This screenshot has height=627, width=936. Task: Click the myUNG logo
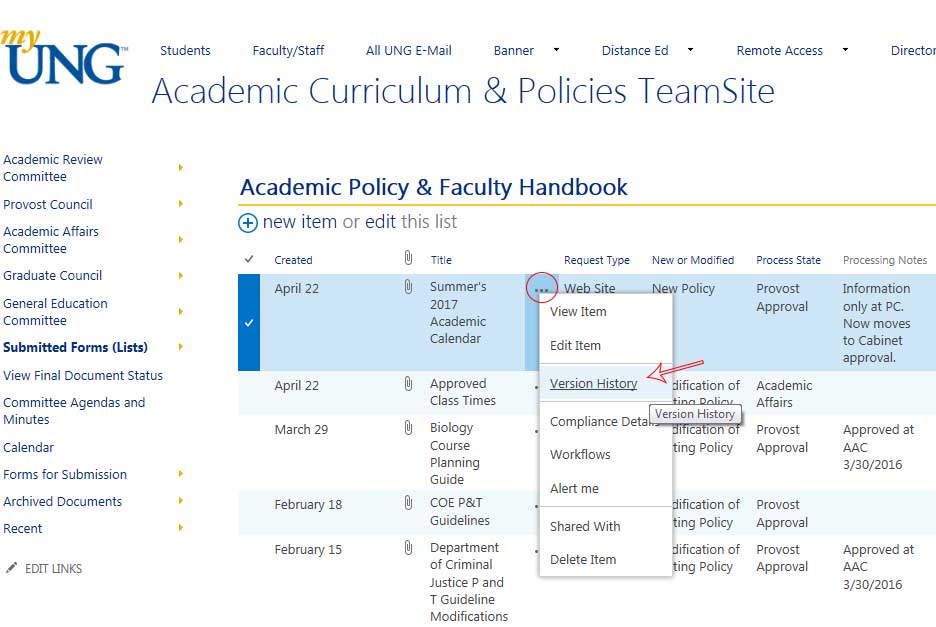click(x=63, y=56)
